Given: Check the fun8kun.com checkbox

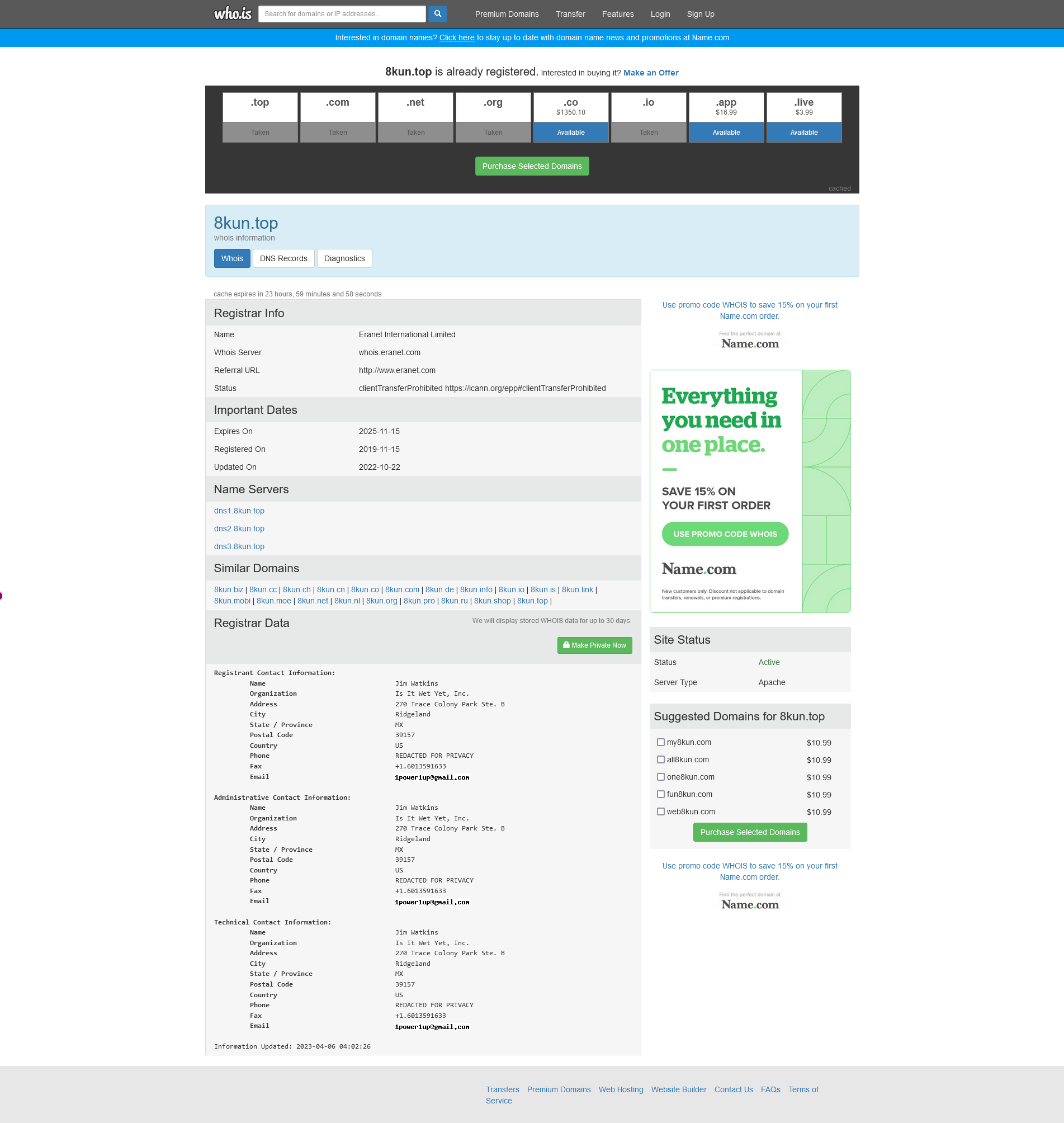Looking at the screenshot, I should pos(660,795).
